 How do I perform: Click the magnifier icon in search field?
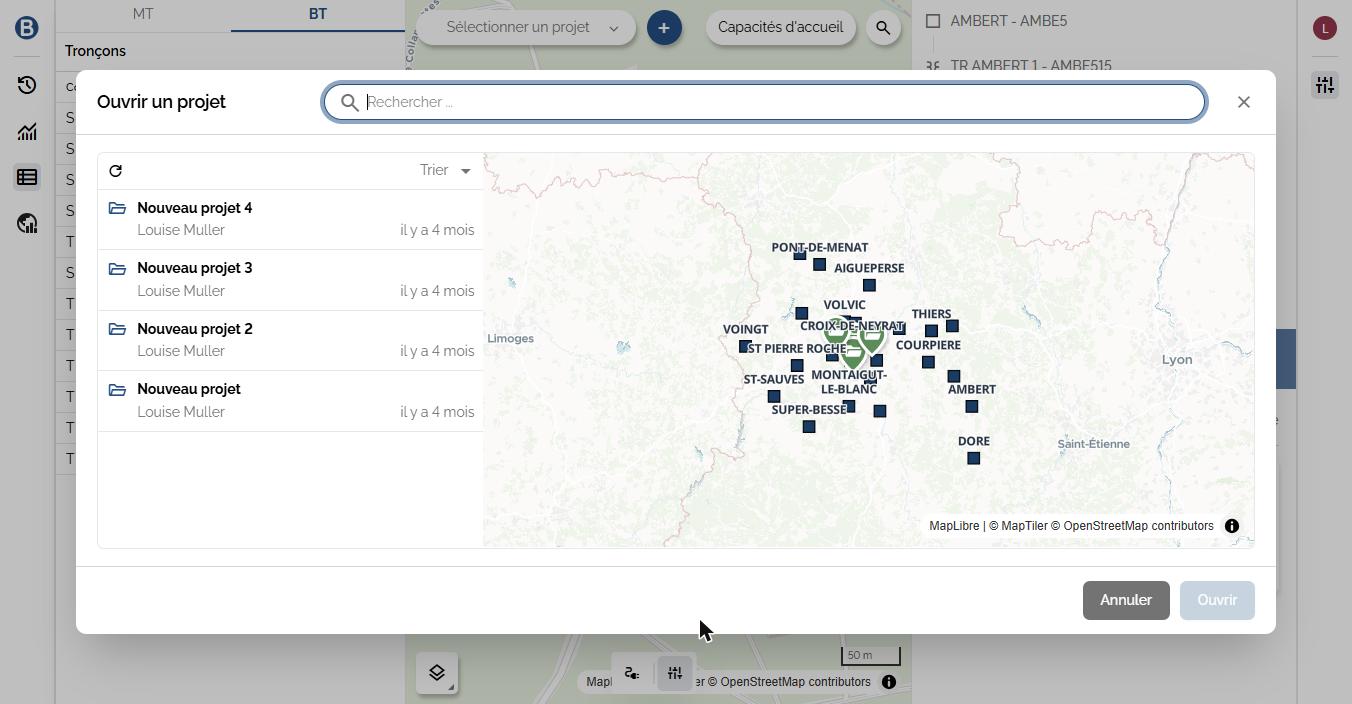point(350,102)
